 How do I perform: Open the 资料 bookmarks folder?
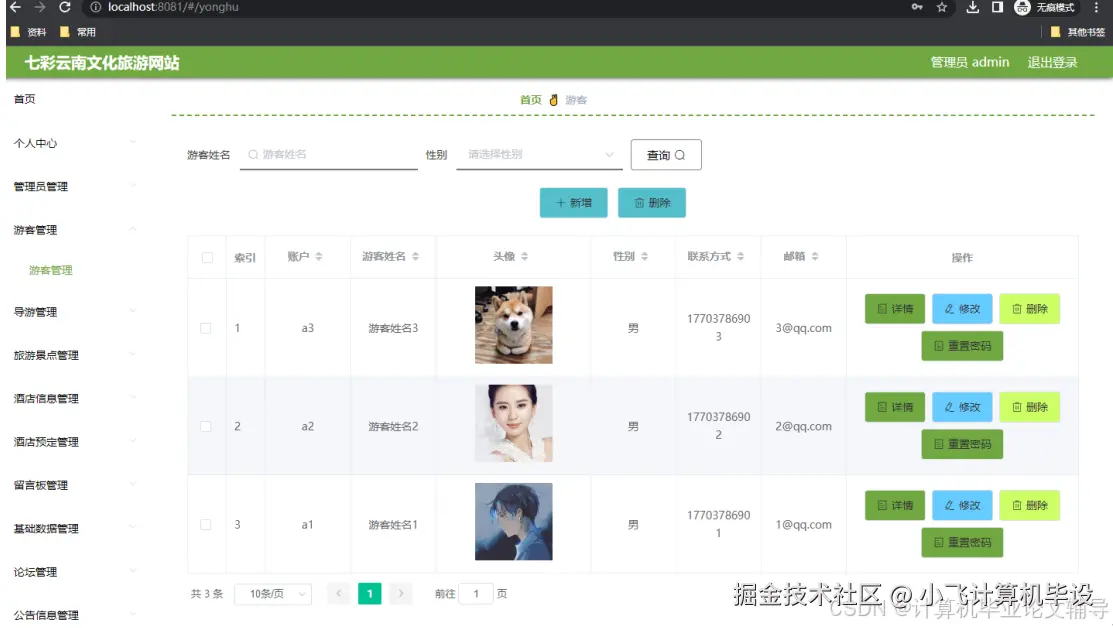coord(28,32)
